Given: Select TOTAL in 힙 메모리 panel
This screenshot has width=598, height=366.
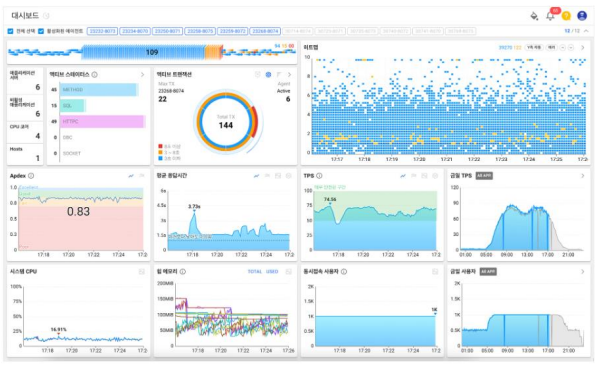Looking at the screenshot, I should [255, 271].
